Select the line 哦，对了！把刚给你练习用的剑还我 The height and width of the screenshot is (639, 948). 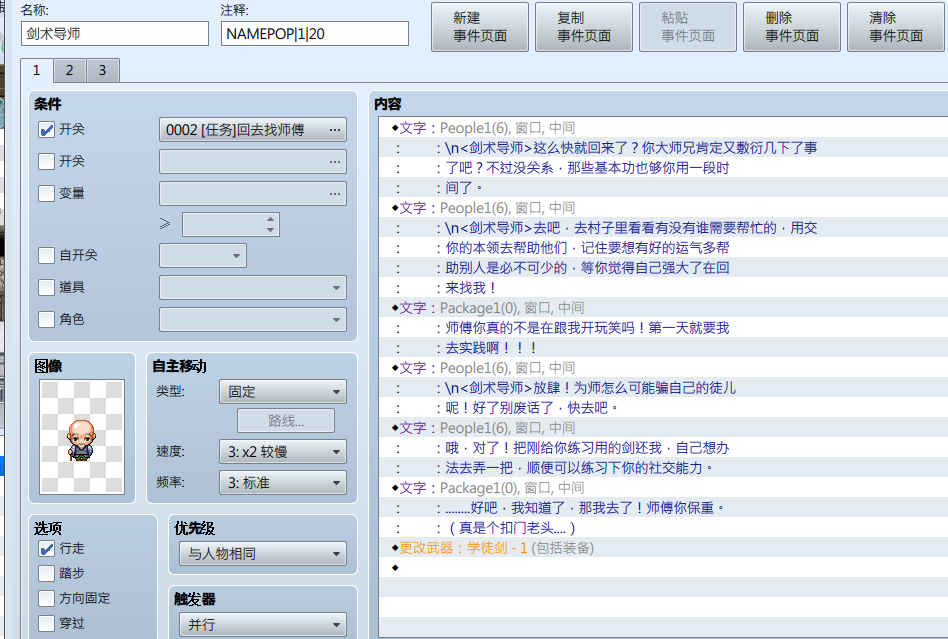663,448
